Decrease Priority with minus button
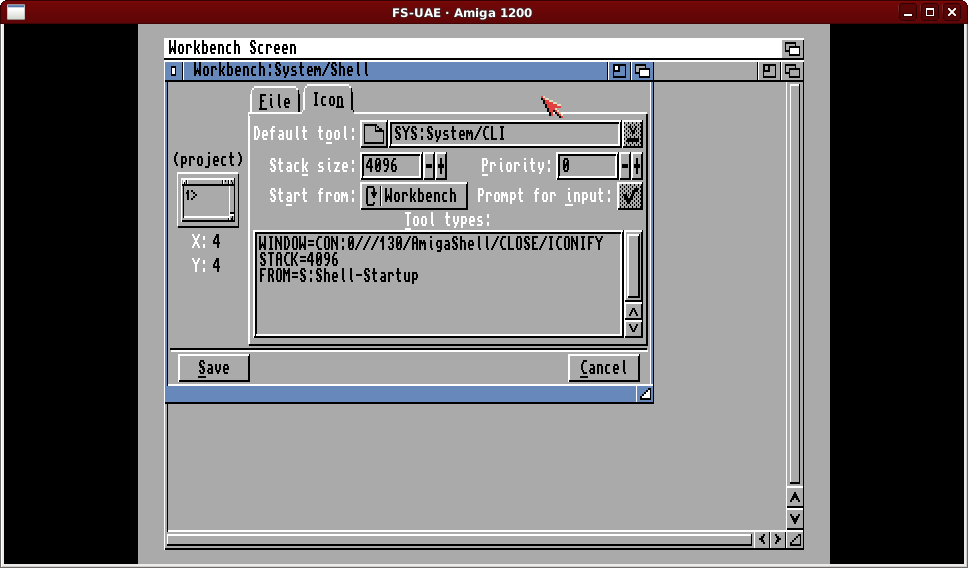The width and height of the screenshot is (968, 568). pyautogui.click(x=625, y=165)
